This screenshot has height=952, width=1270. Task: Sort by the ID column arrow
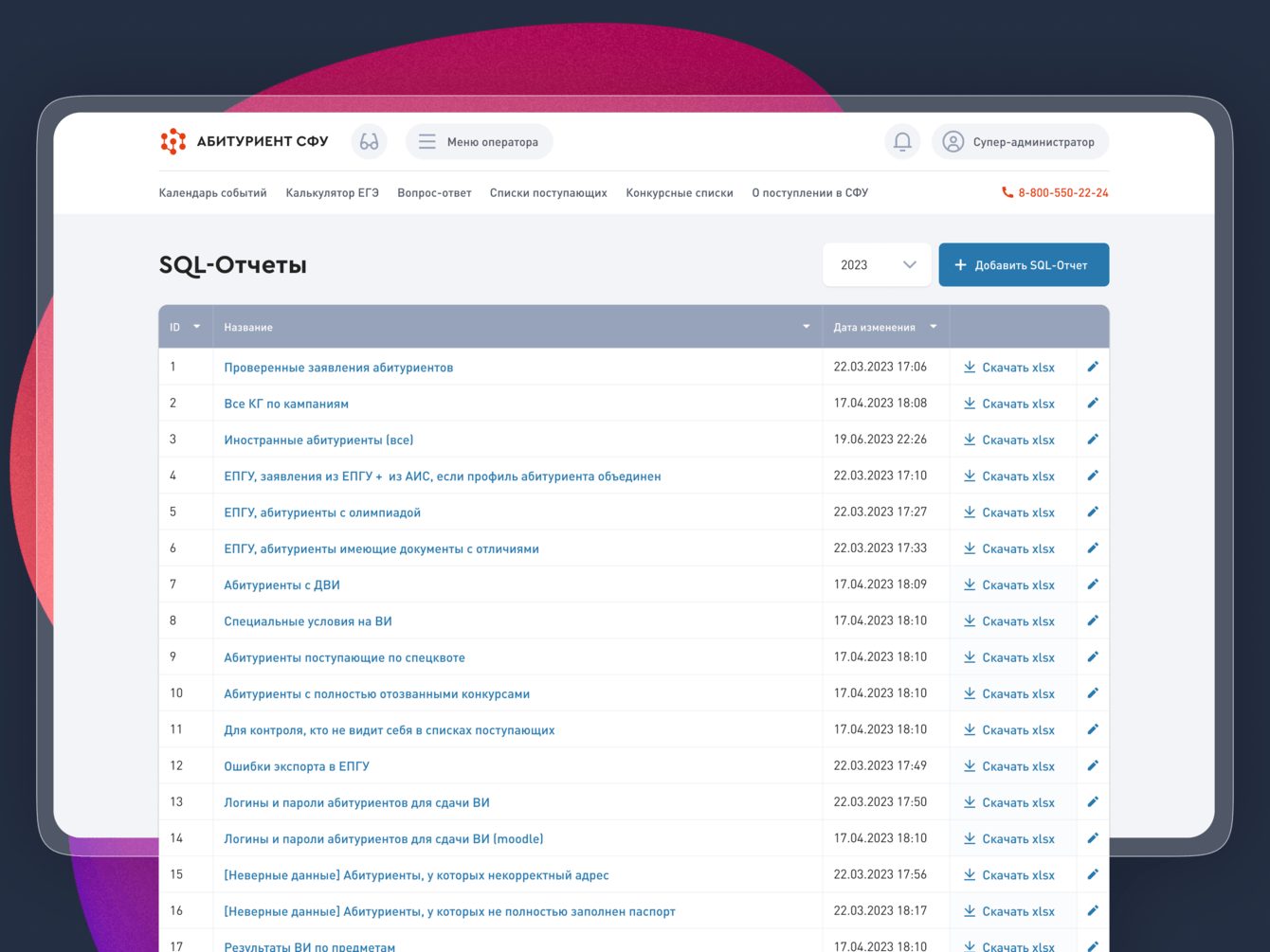(197, 327)
